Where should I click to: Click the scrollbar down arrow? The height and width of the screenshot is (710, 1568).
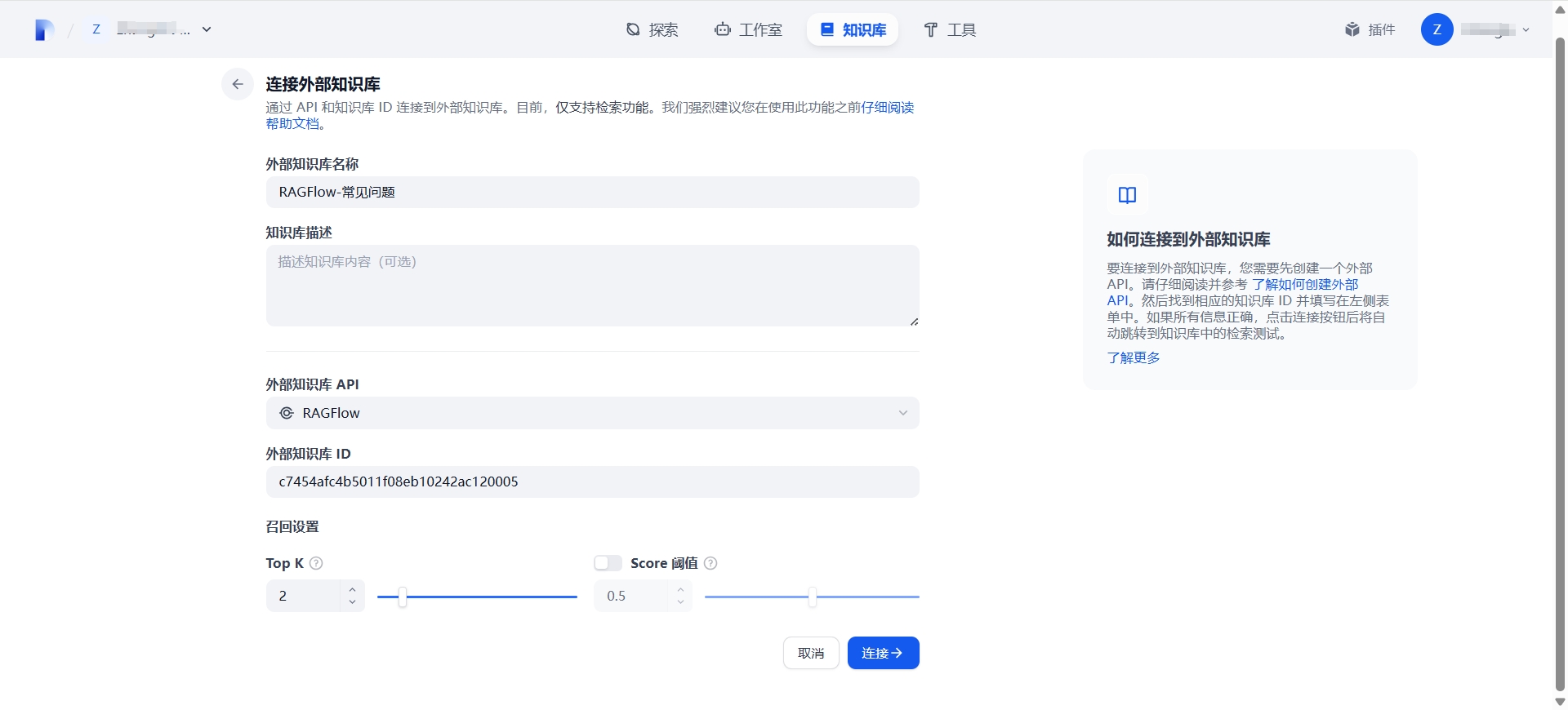coord(1560,702)
